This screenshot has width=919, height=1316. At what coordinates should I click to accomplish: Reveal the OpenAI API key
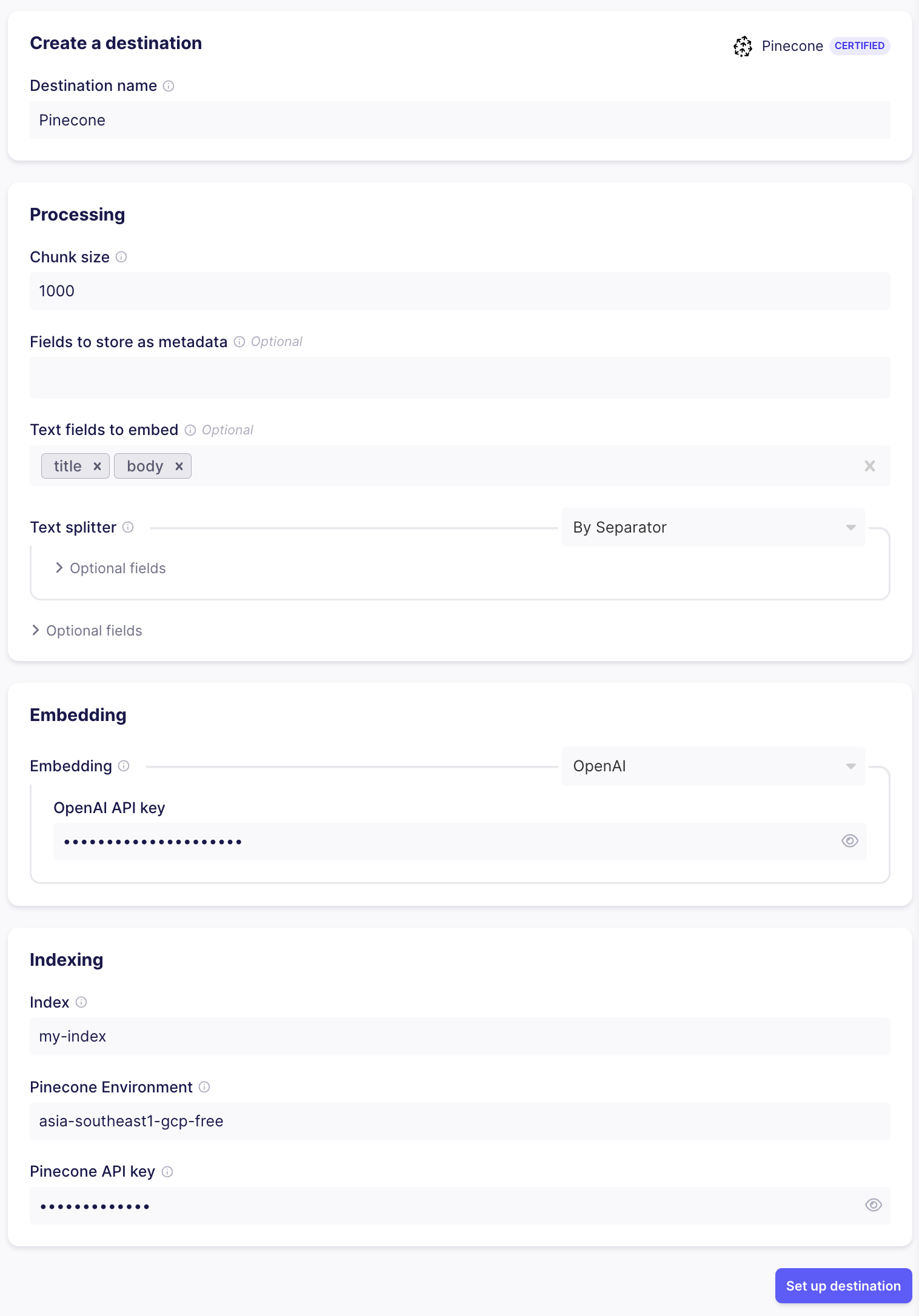849,841
